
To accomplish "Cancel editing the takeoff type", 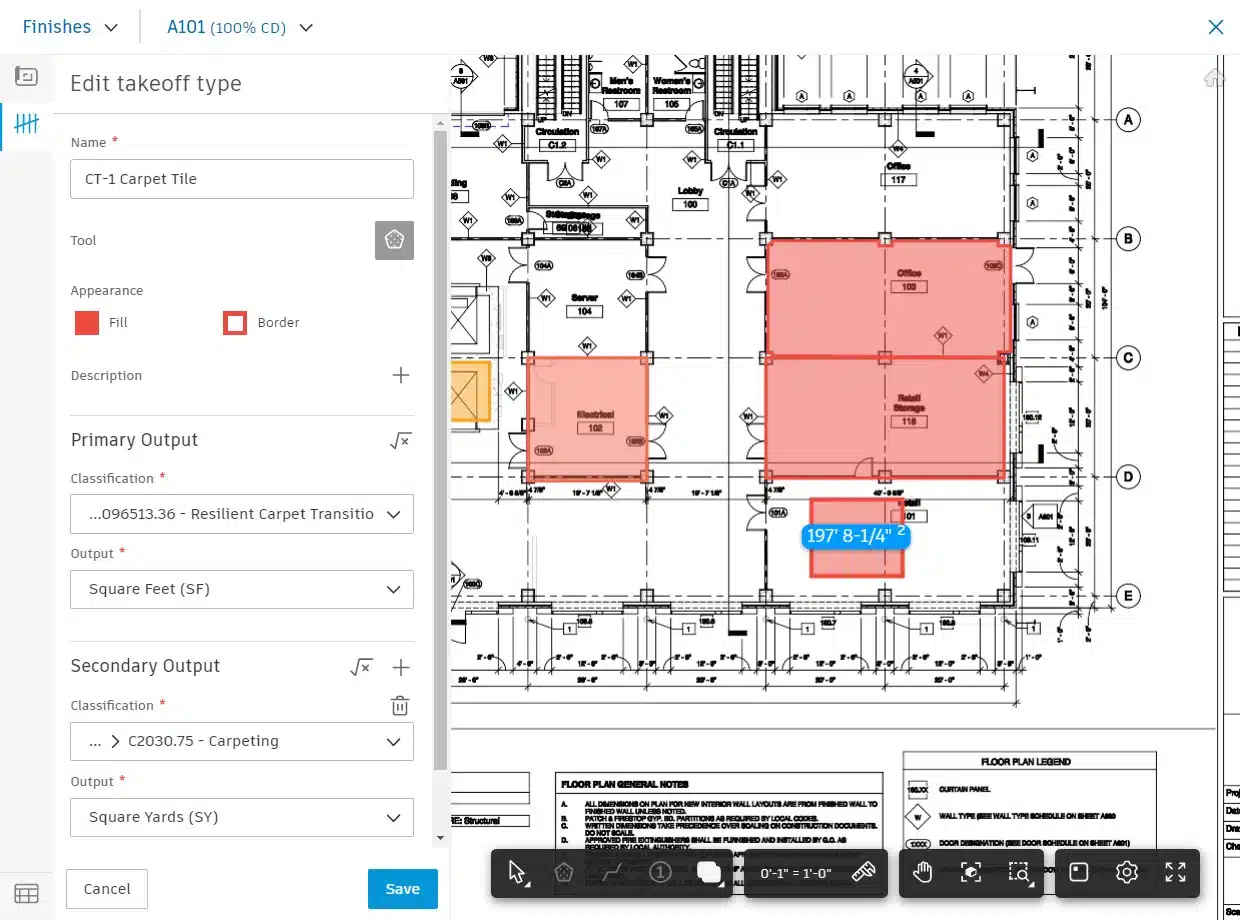I will click(x=106, y=888).
